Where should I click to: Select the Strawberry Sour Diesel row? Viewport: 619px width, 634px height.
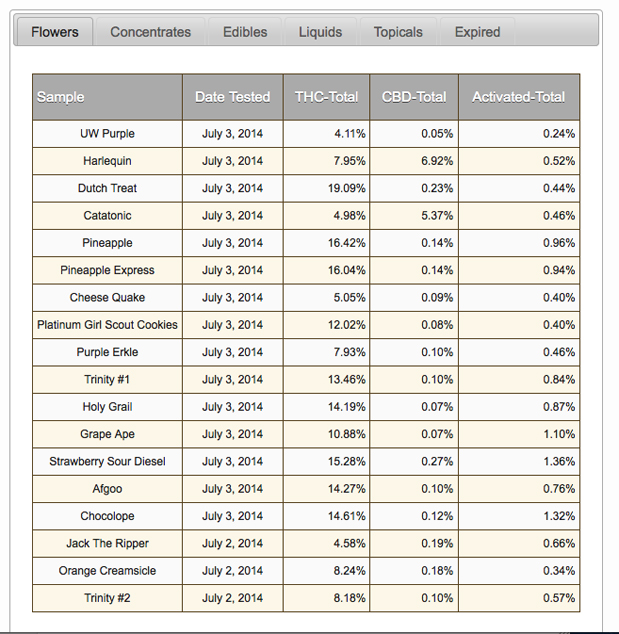coord(107,462)
